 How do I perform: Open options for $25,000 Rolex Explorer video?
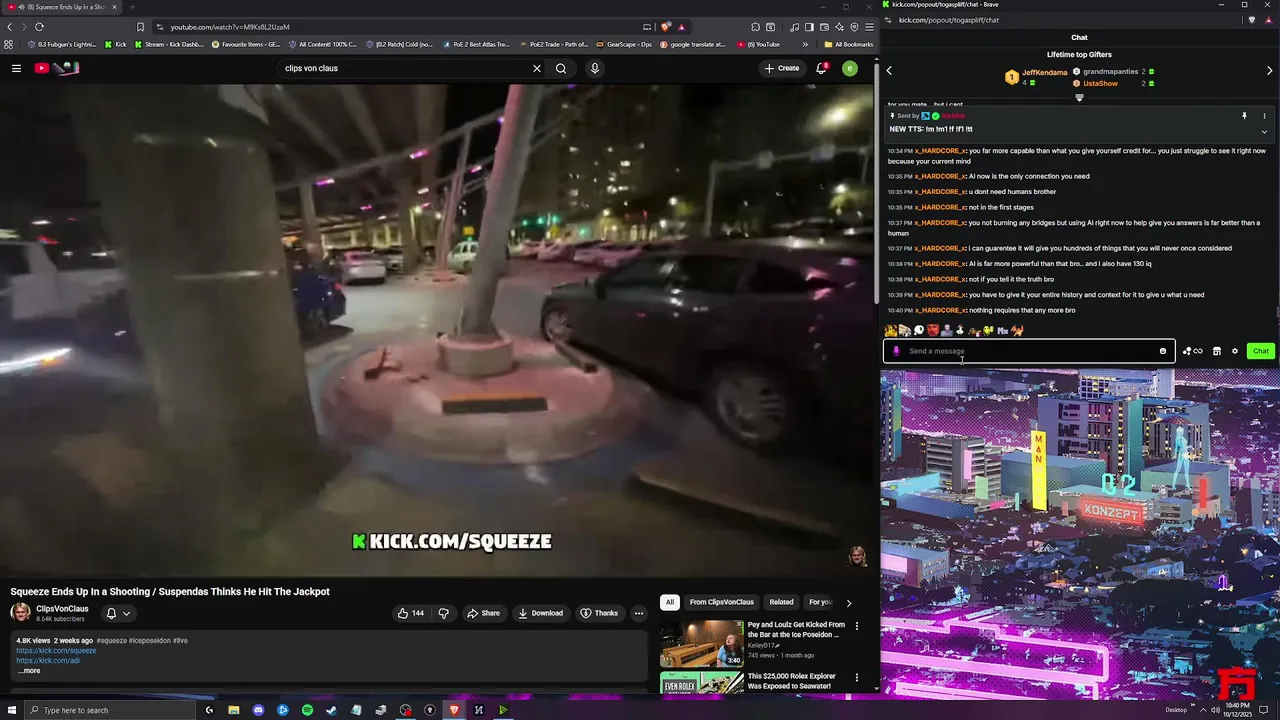coord(856,677)
